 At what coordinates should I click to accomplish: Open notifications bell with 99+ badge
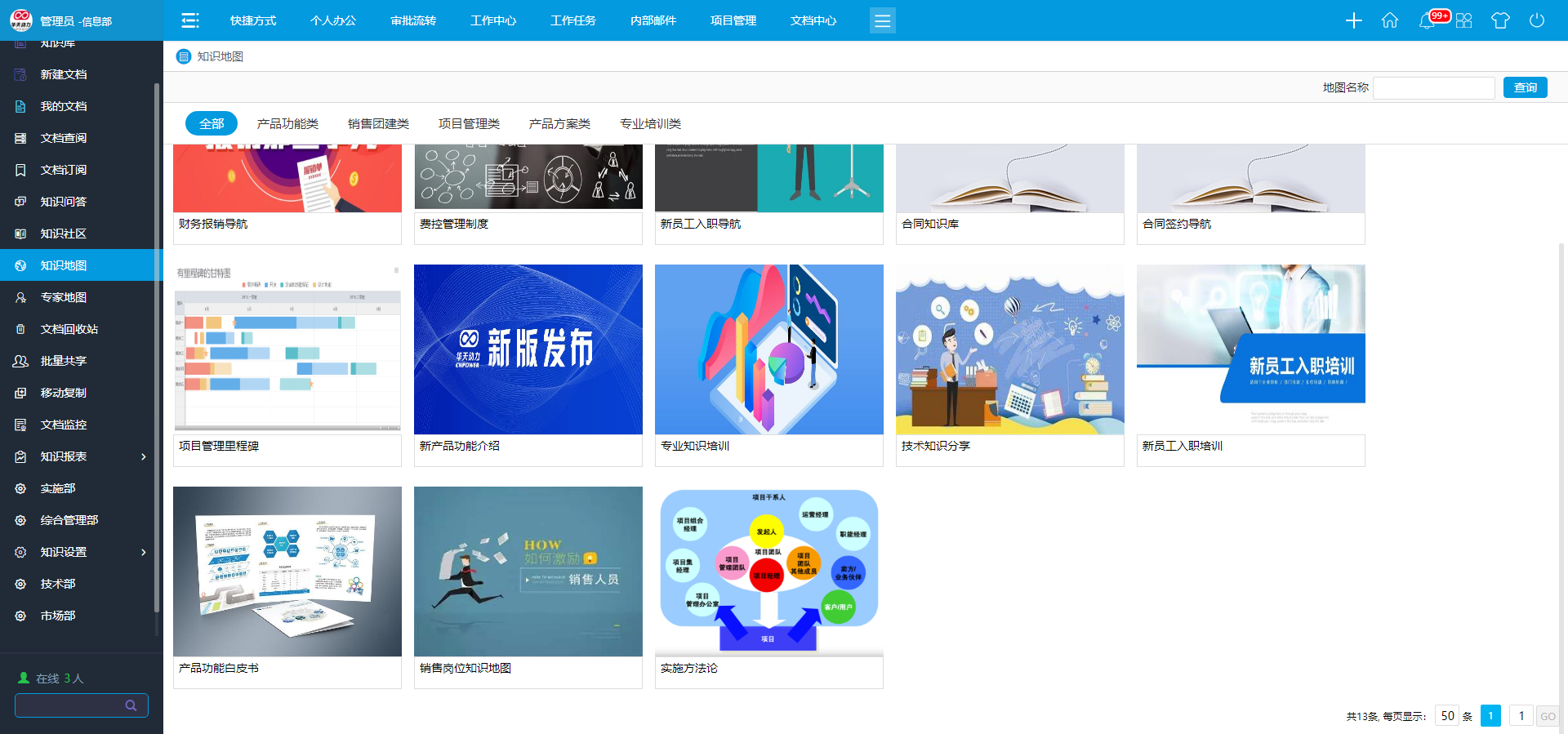click(x=1428, y=20)
